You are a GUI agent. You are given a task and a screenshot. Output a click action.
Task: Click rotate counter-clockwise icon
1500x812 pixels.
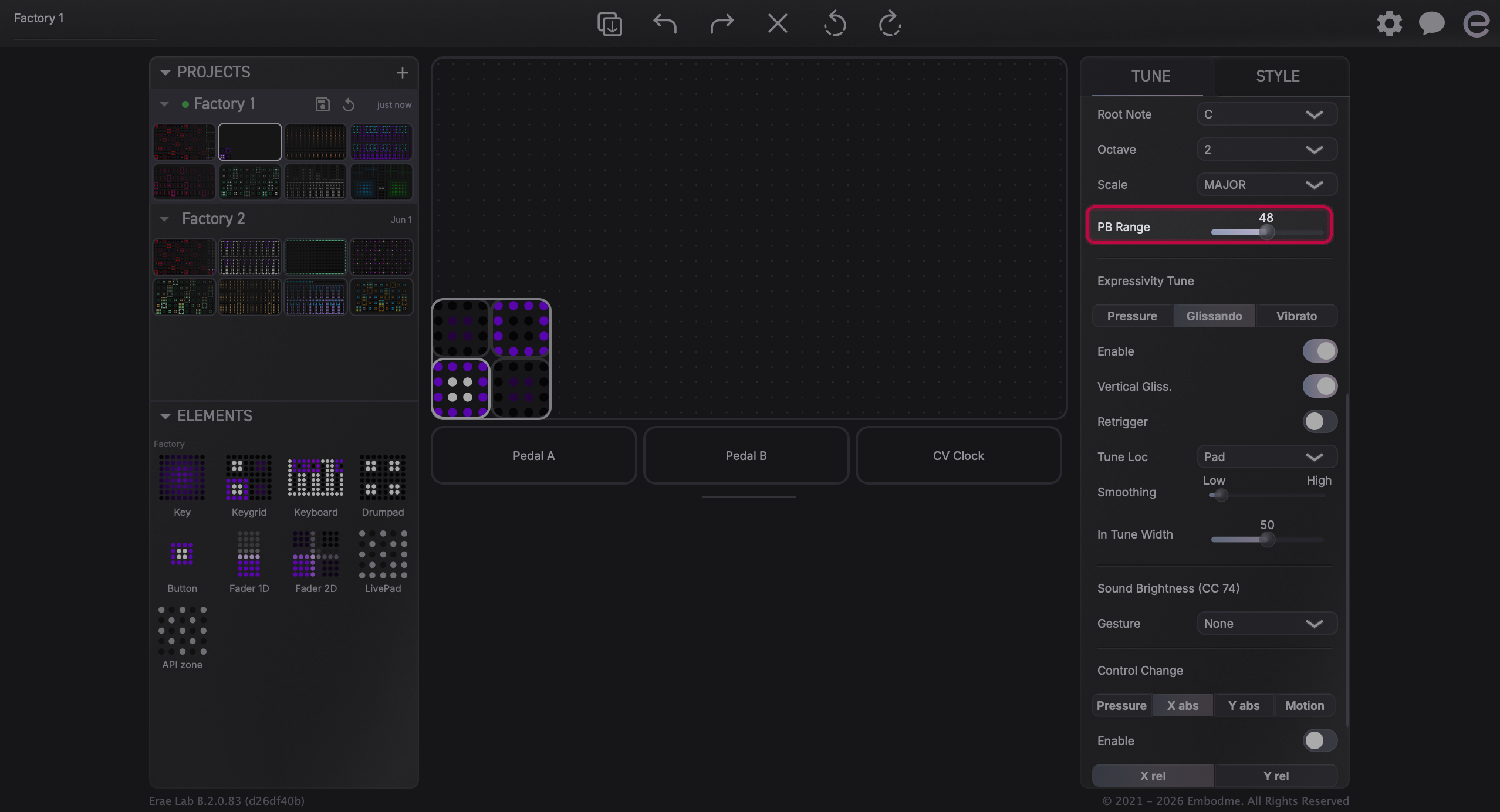834,24
